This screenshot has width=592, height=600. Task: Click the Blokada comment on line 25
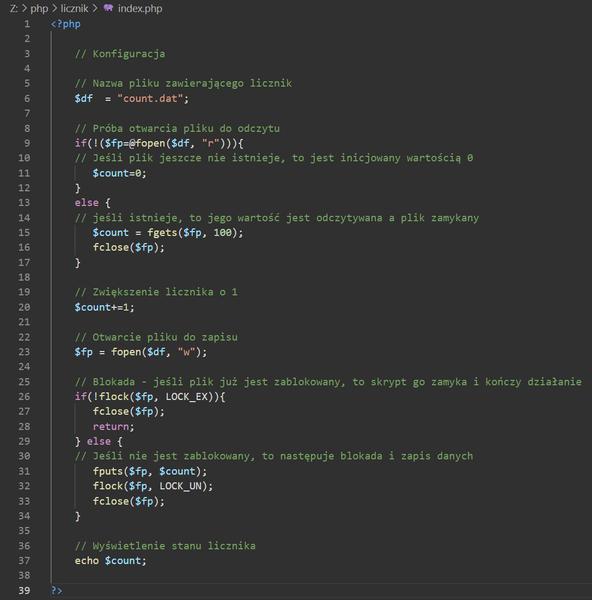328,382
